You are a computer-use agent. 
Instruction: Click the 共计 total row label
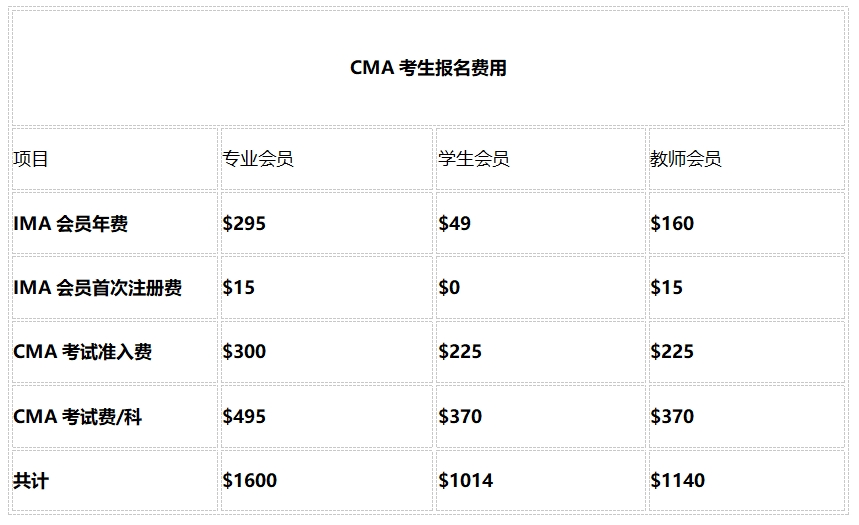31,480
